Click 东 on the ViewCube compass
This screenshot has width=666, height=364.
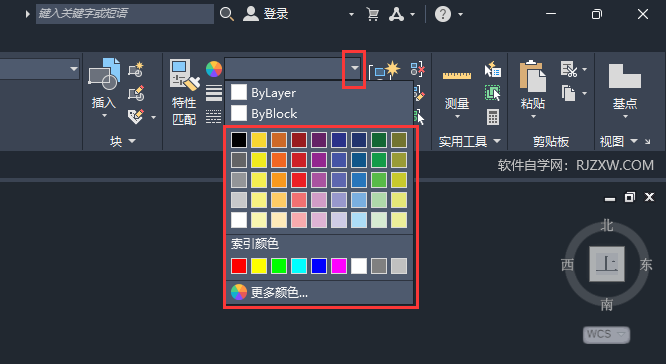646,265
